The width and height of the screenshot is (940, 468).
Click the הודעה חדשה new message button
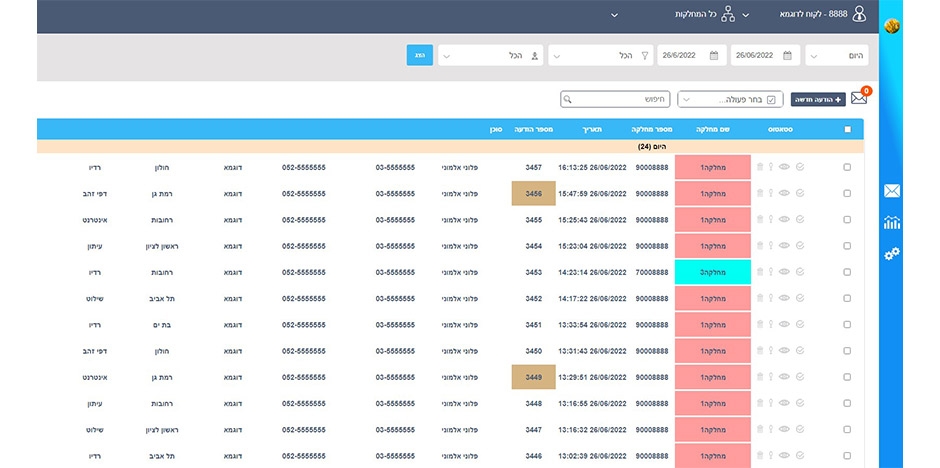(818, 99)
